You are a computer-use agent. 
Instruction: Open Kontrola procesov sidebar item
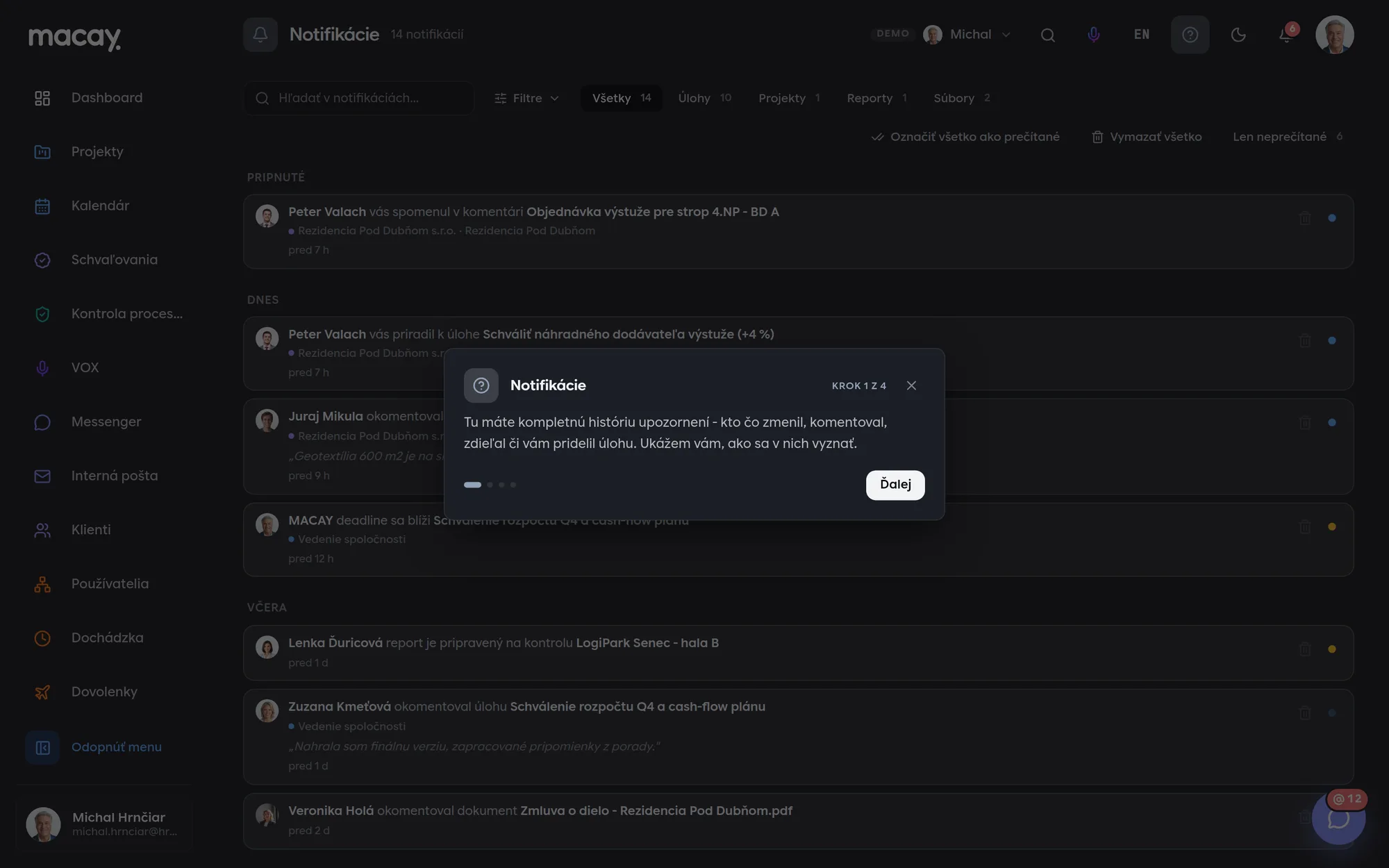tap(104, 314)
